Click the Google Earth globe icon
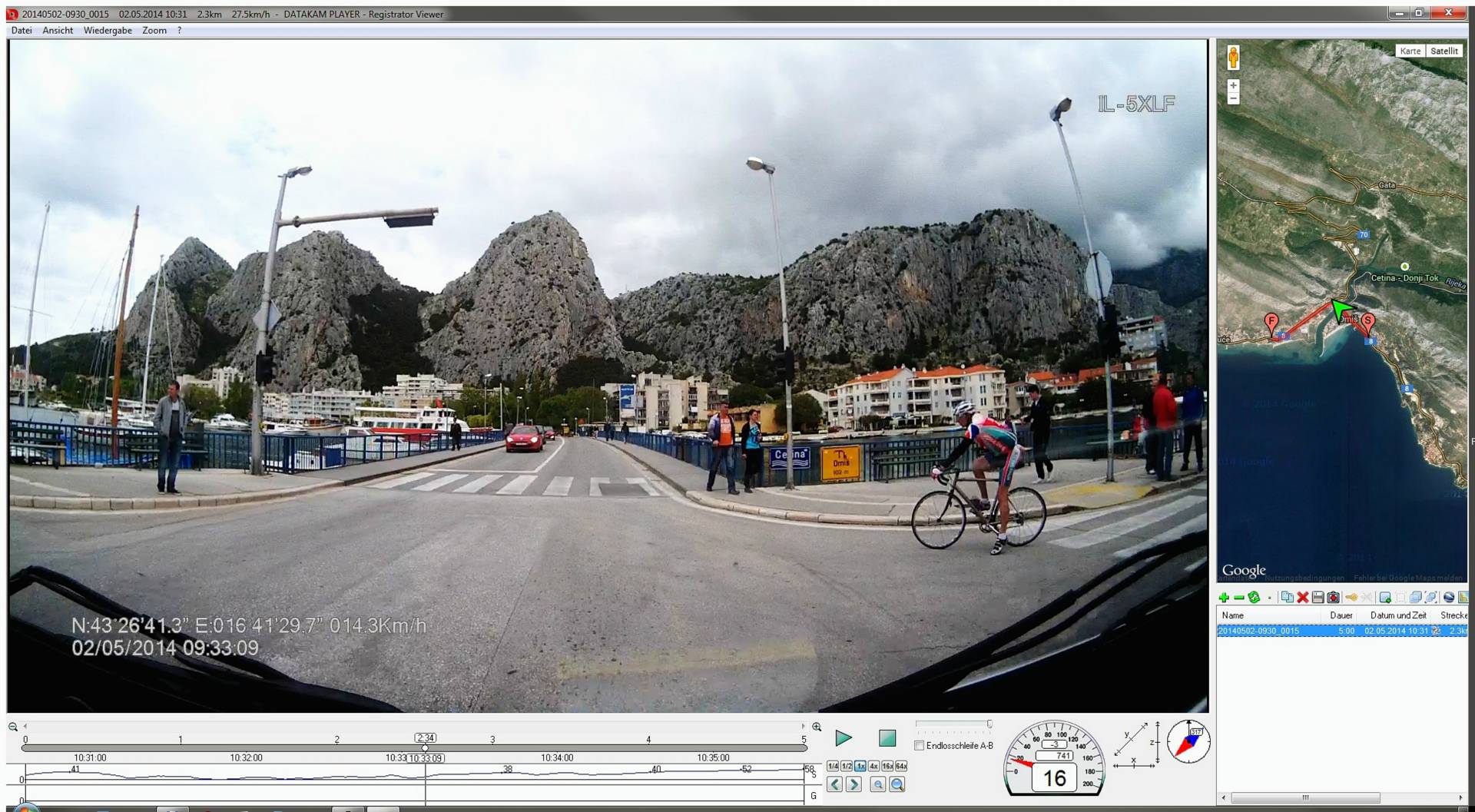1475x812 pixels. click(x=1449, y=598)
